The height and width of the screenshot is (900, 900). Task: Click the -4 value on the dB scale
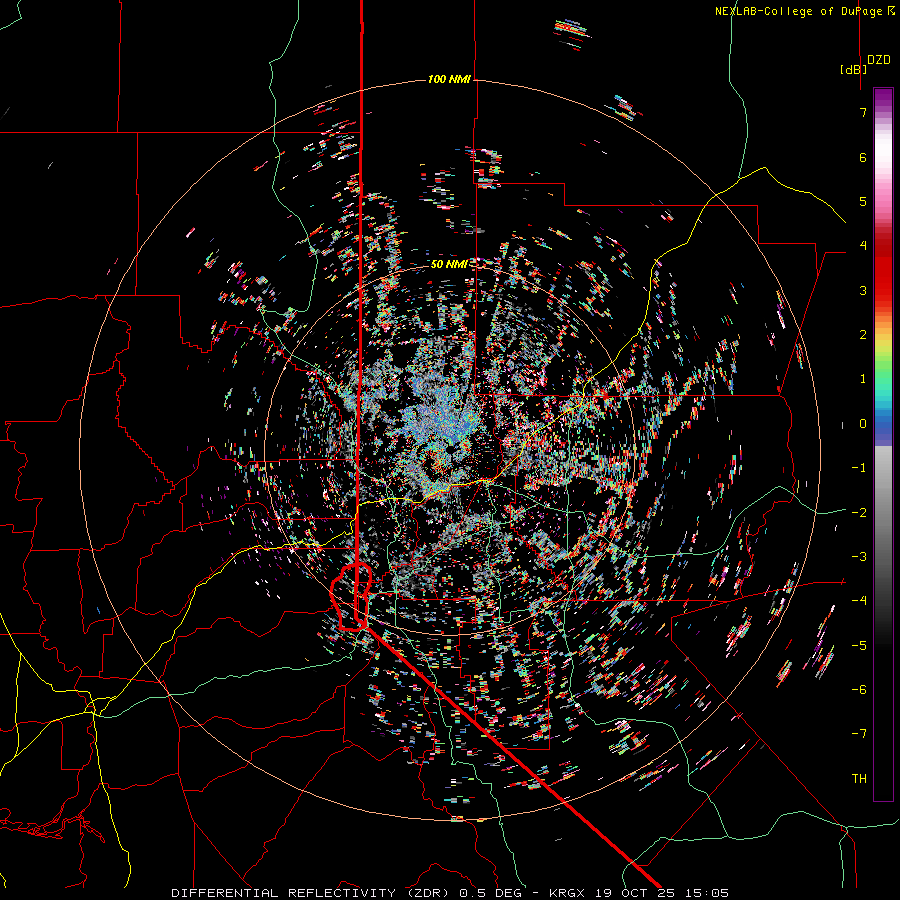pyautogui.click(x=859, y=601)
